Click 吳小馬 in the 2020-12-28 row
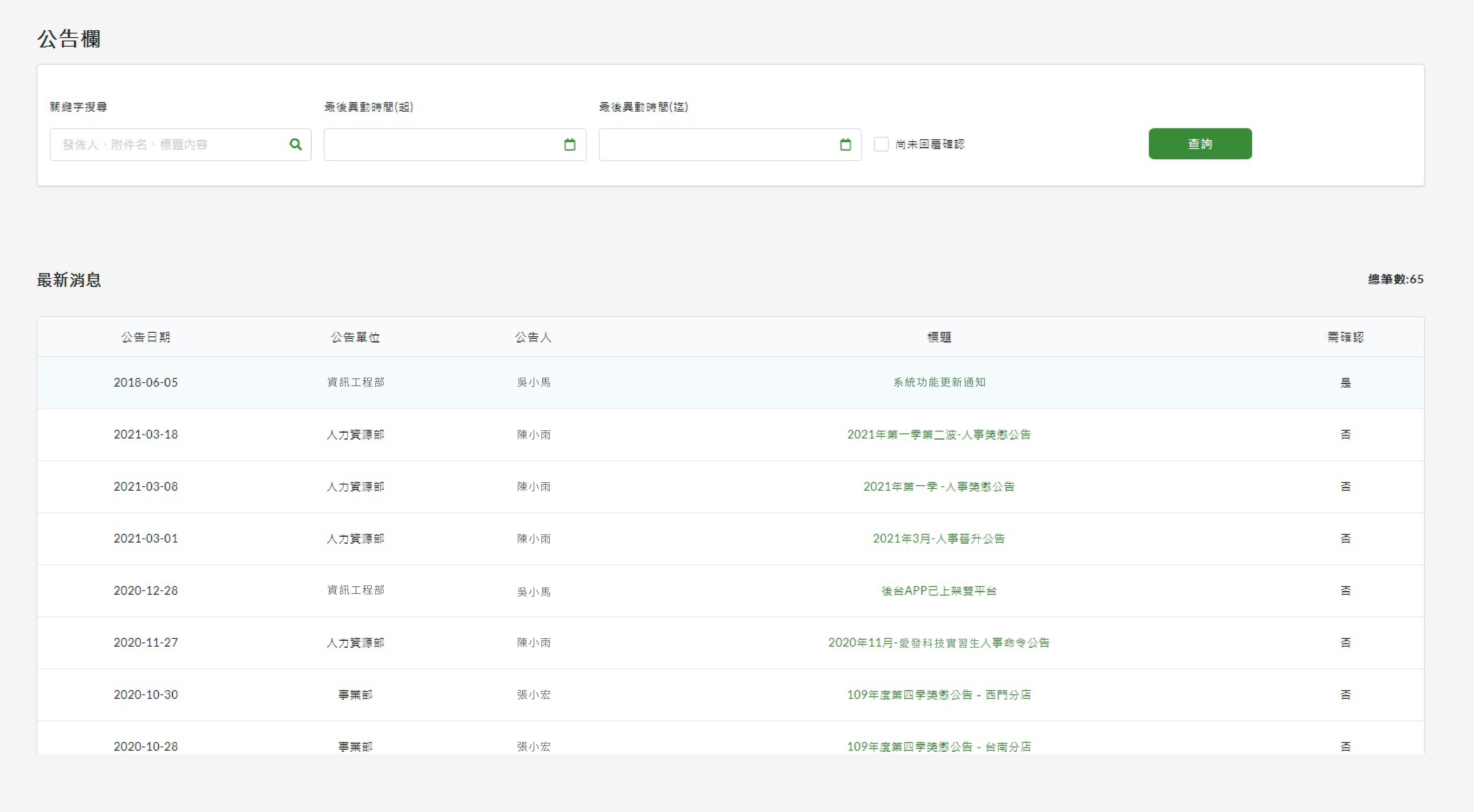This screenshot has height=812, width=1474. (533, 592)
